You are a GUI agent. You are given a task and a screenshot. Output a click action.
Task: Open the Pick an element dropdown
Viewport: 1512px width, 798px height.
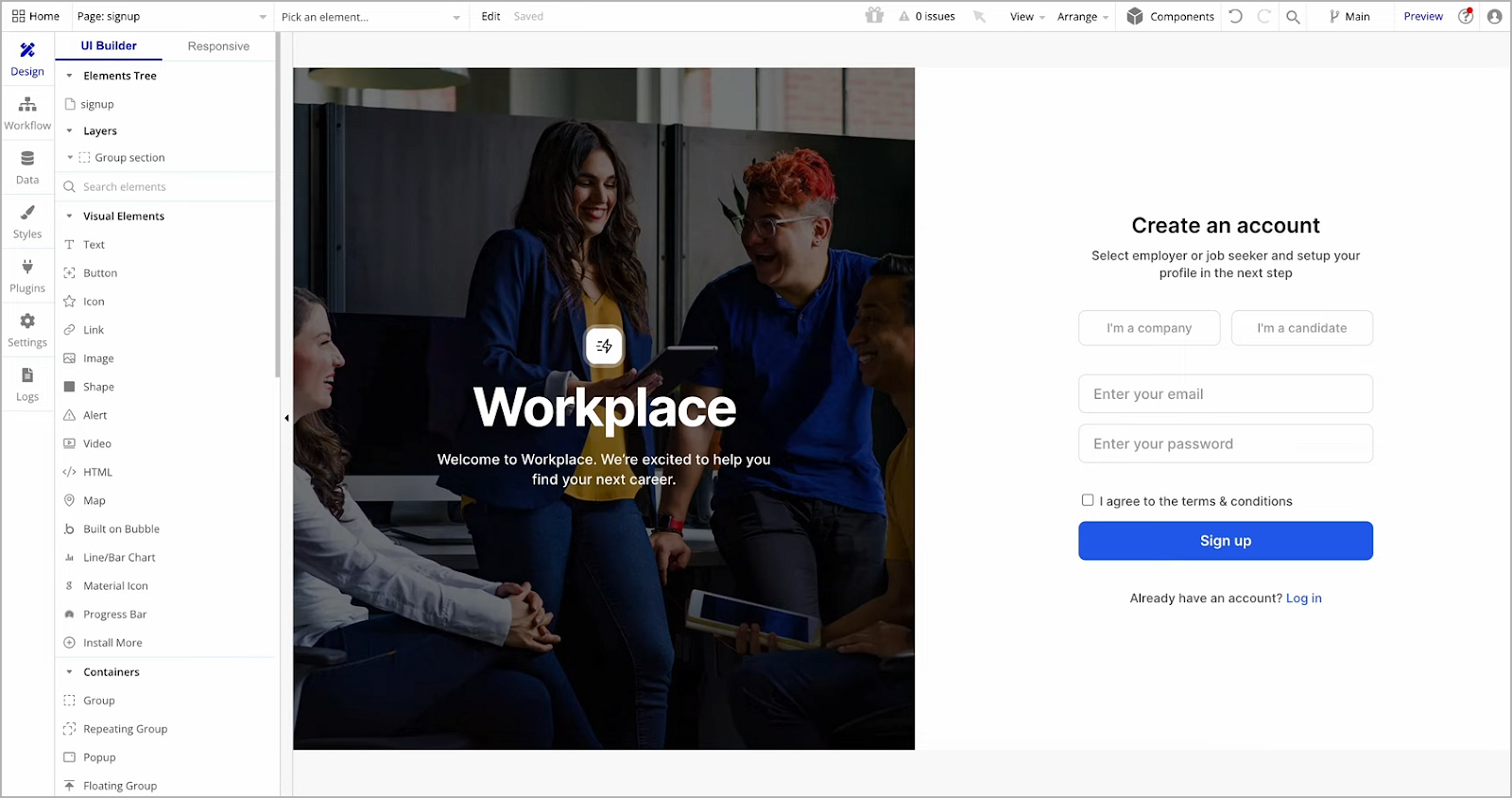point(370,16)
